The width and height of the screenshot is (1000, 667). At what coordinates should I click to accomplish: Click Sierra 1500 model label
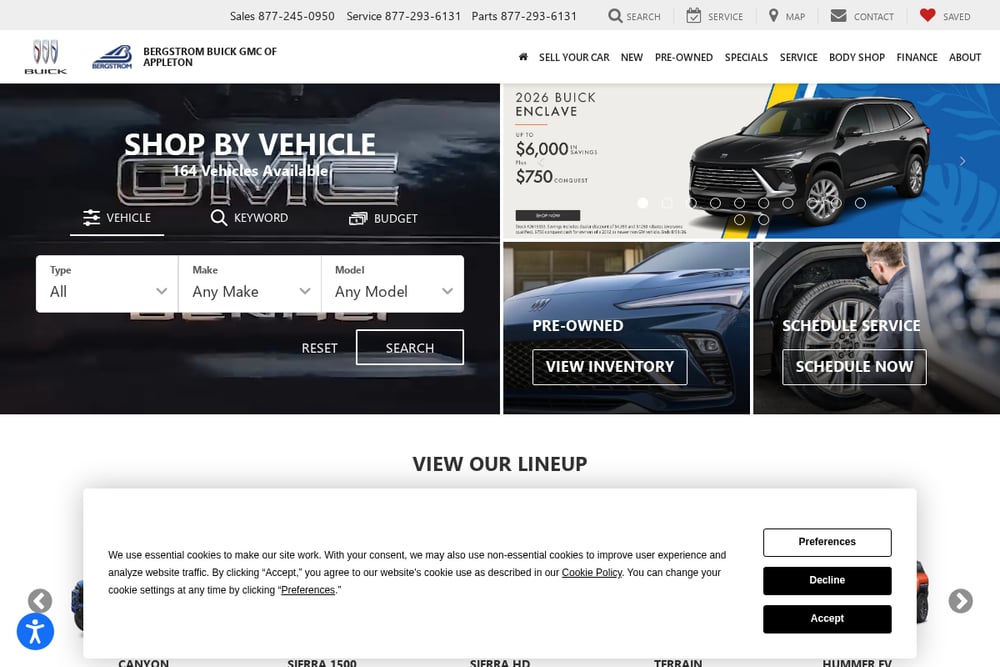coord(321,663)
